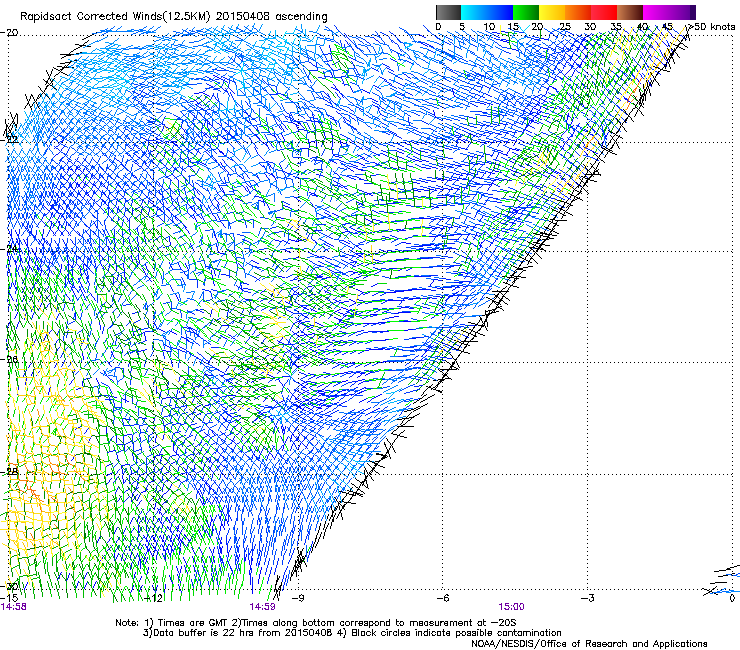The width and height of the screenshot is (740, 650).
Task: Click the -3 longitude axis label
Action: (x=587, y=598)
